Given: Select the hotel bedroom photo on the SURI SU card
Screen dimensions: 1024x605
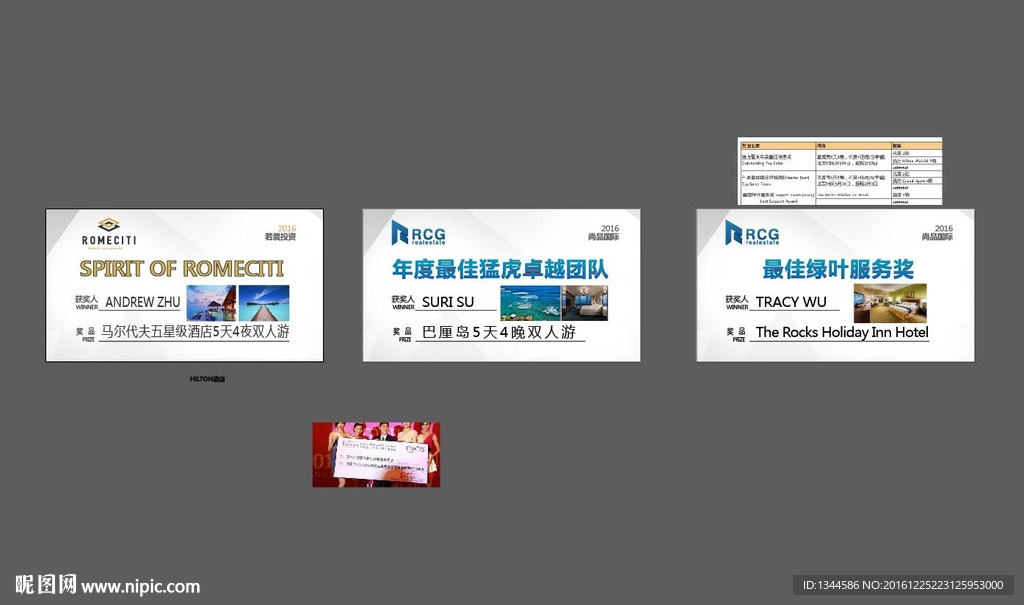Looking at the screenshot, I should [584, 302].
